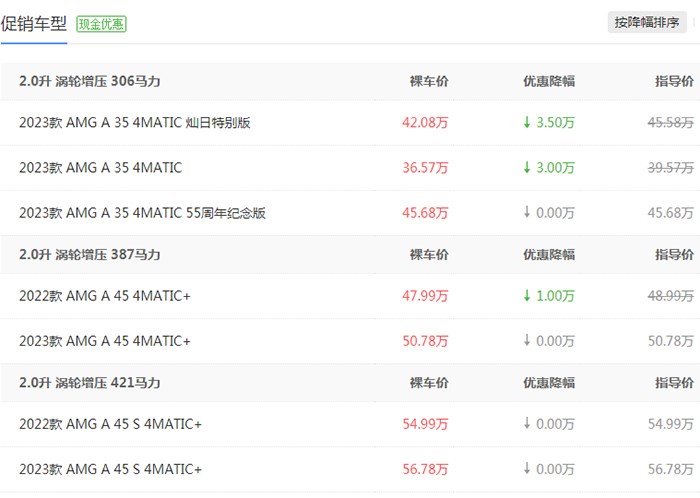
Task: Click the grey 45.68万 guide price
Action: pos(671,213)
